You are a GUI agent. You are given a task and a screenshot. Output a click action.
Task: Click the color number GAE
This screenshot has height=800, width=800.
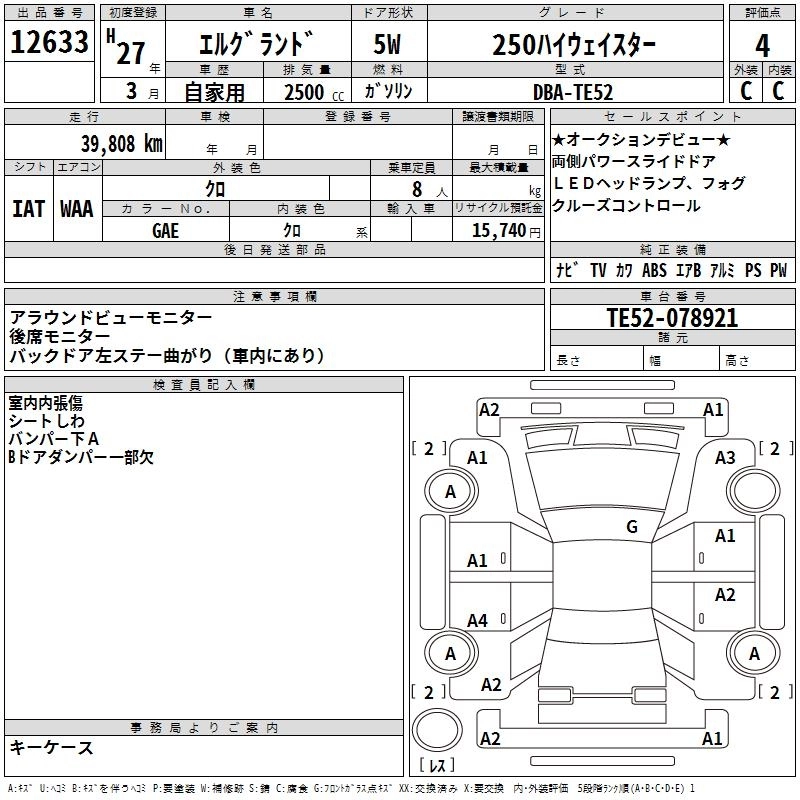165,231
